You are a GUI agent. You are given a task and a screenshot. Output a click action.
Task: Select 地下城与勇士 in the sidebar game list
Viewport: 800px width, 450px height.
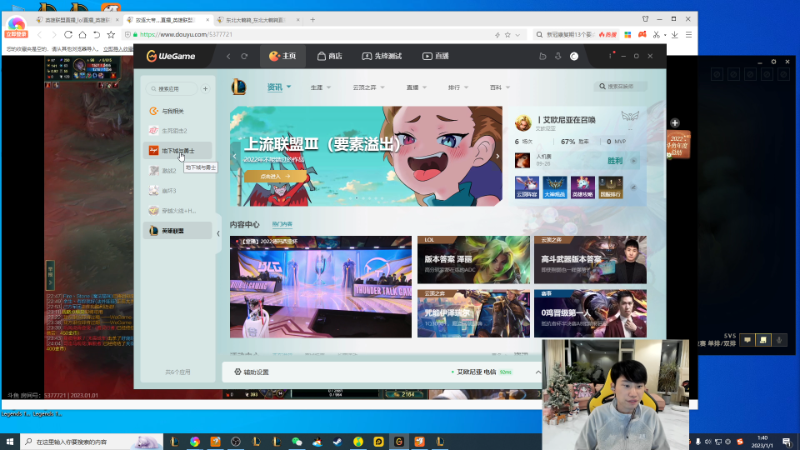[x=177, y=151]
